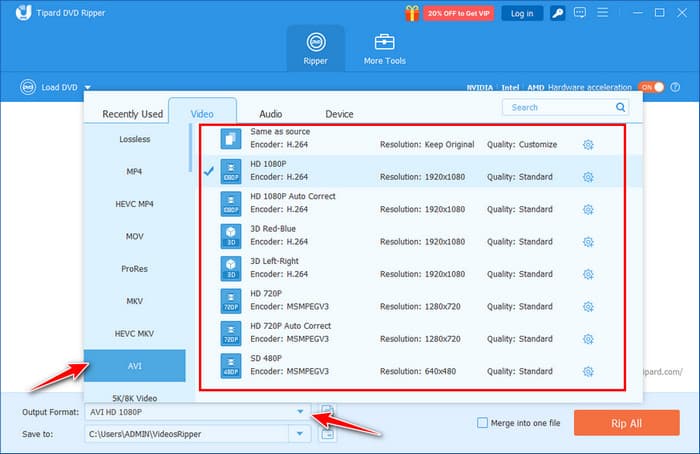
Task: Open settings for 3D Red-Blue profile
Action: pos(588,242)
